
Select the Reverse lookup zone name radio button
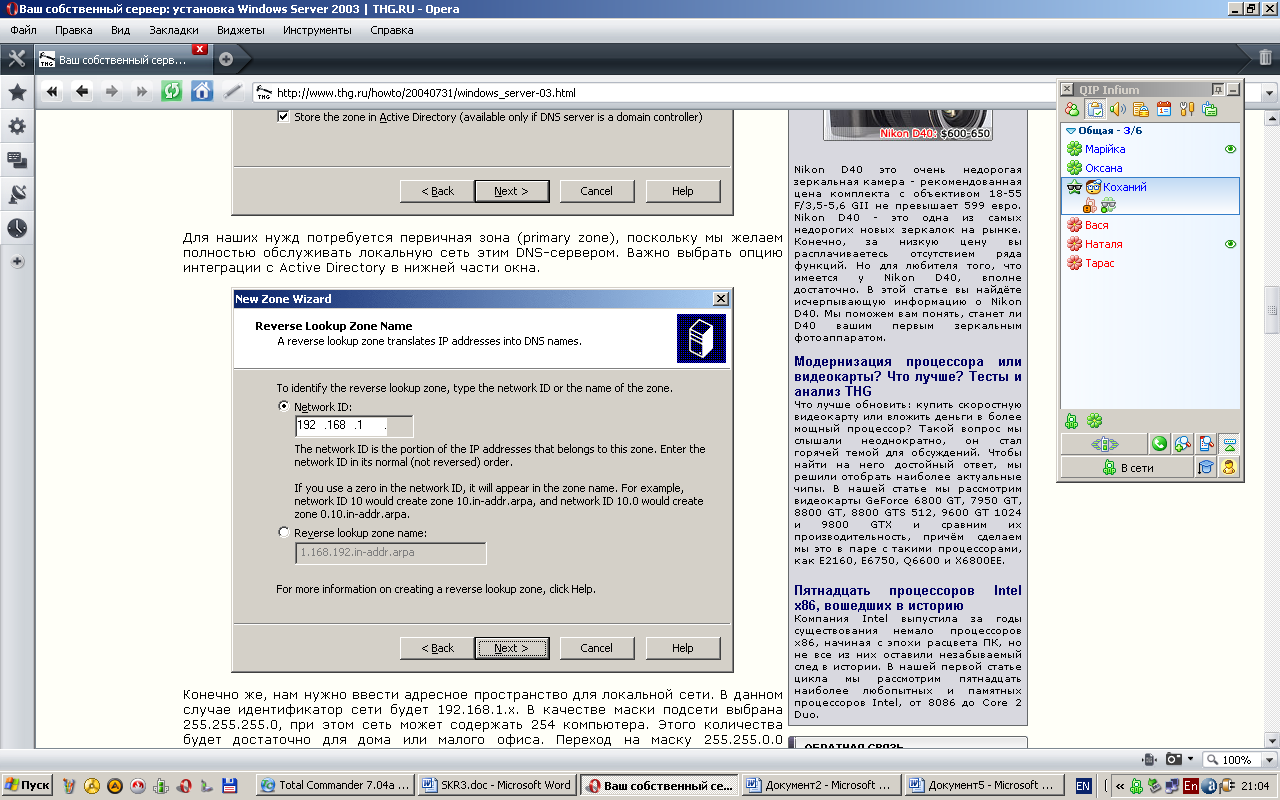click(x=284, y=533)
